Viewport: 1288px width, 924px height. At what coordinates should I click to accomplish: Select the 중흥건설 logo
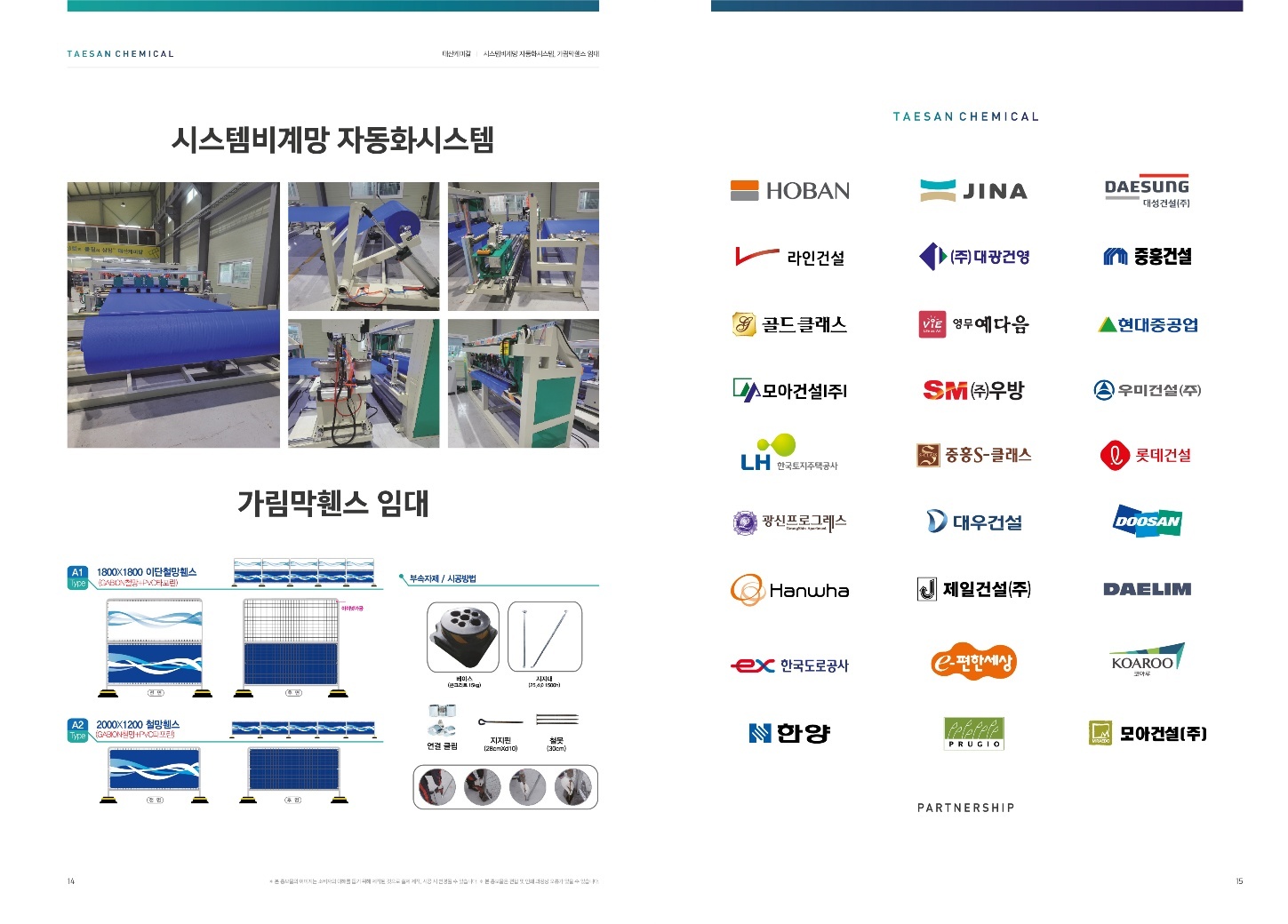(x=1148, y=257)
